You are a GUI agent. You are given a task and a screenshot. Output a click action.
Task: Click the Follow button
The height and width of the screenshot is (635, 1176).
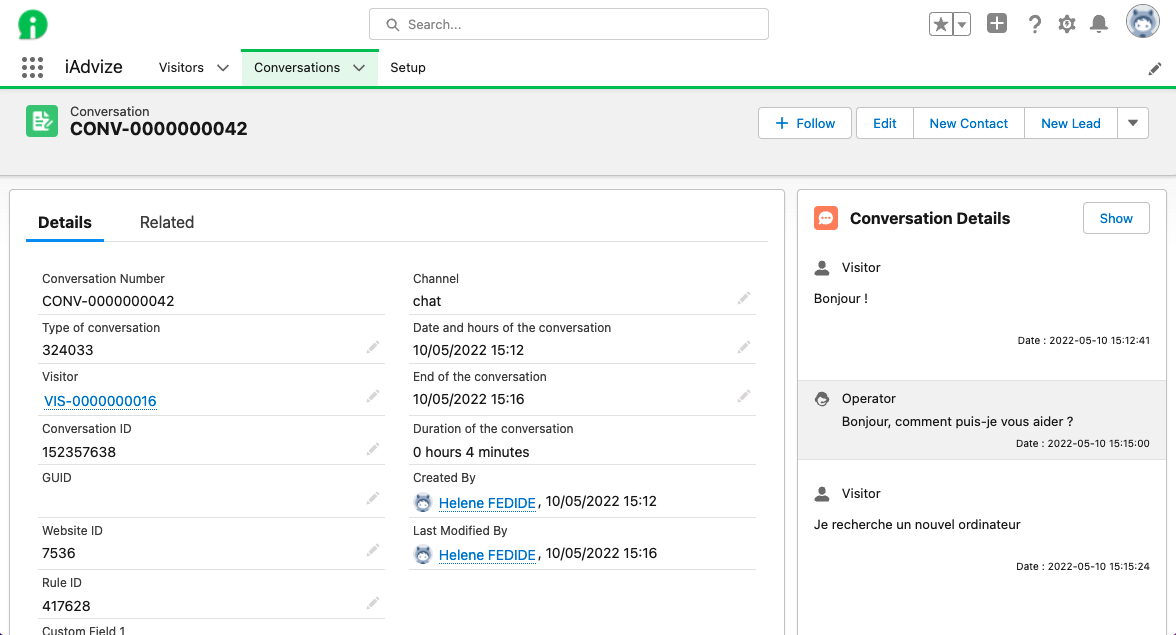click(x=805, y=123)
